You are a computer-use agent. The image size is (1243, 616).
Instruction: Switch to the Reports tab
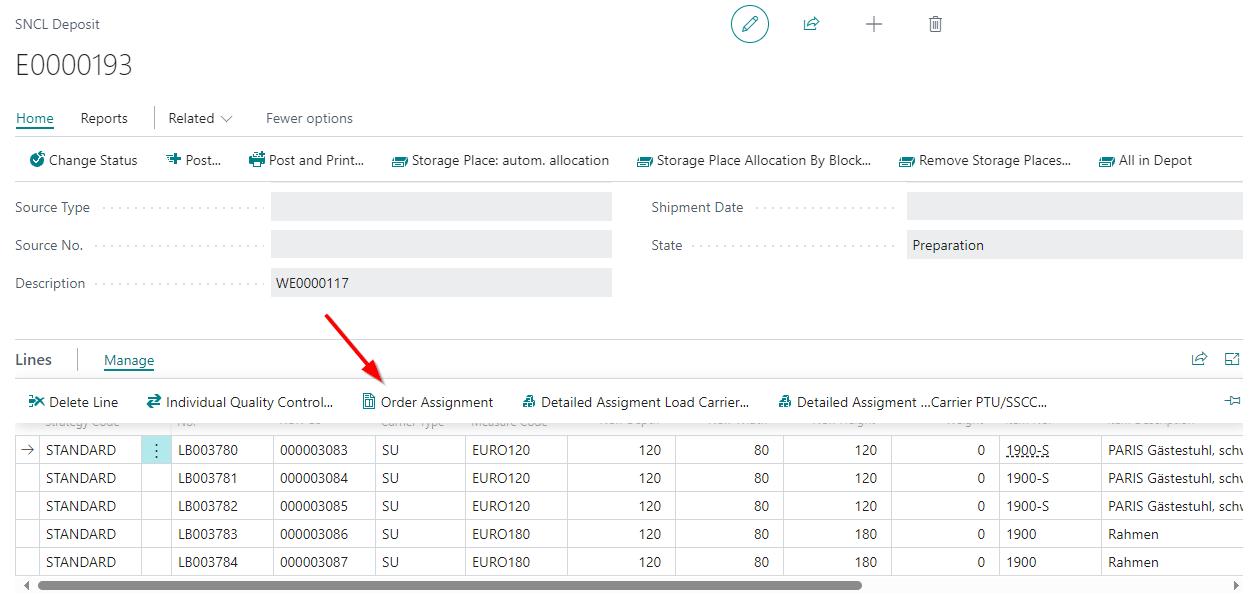tap(104, 118)
